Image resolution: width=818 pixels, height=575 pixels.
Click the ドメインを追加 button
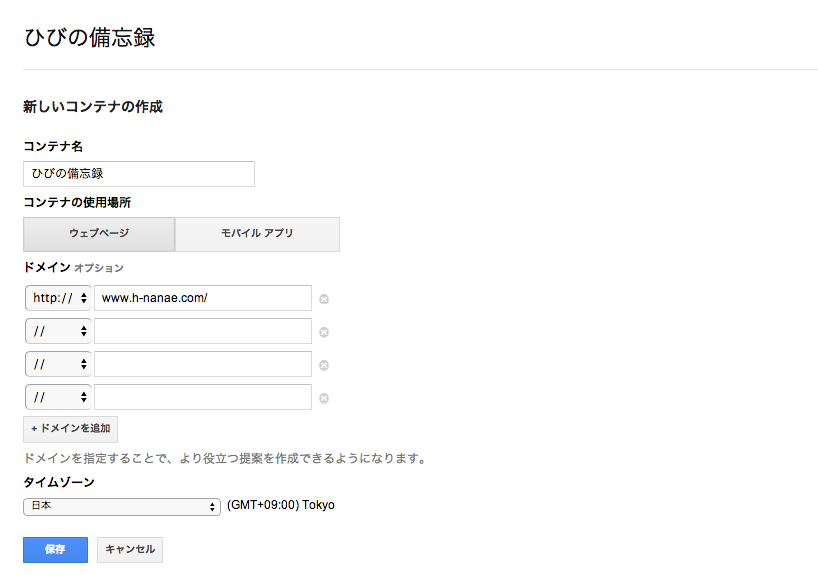[70, 429]
